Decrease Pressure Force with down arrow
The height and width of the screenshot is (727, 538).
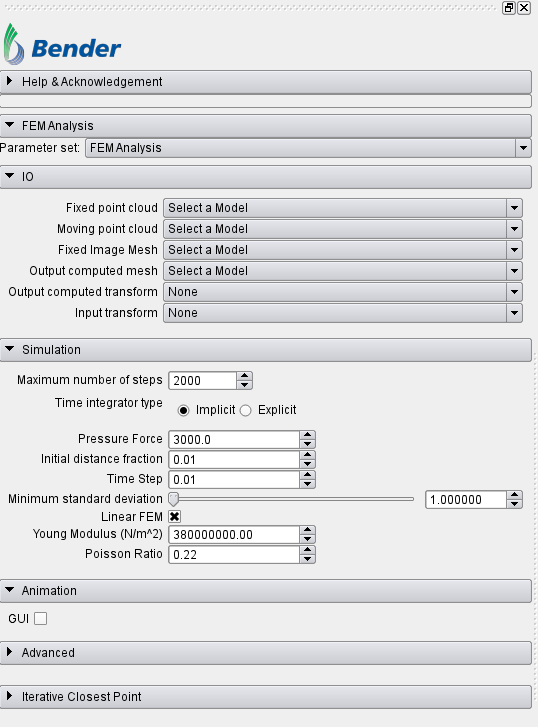[x=307, y=444]
